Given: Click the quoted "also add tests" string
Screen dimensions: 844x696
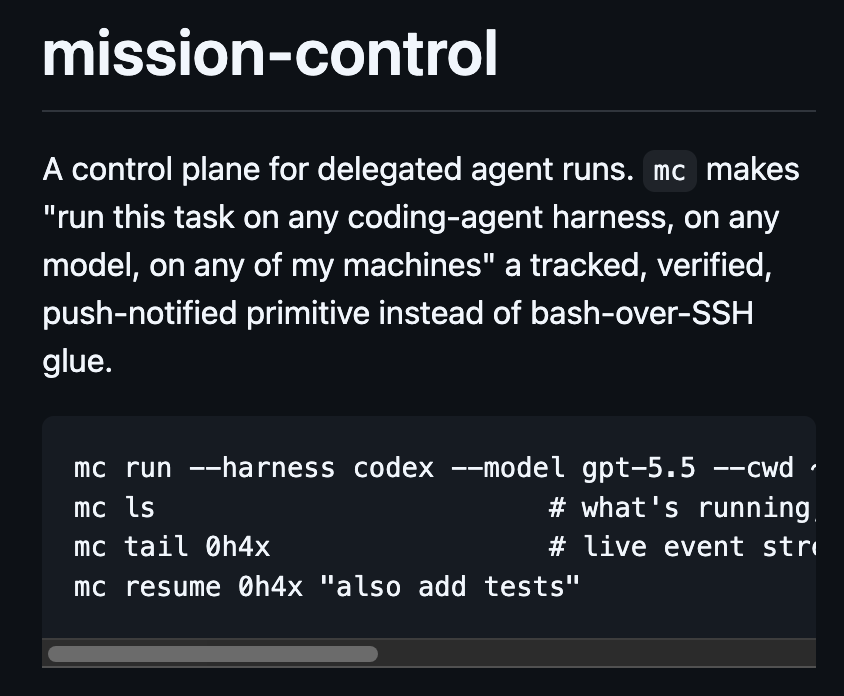Looking at the screenshot, I should pyautogui.click(x=449, y=586).
